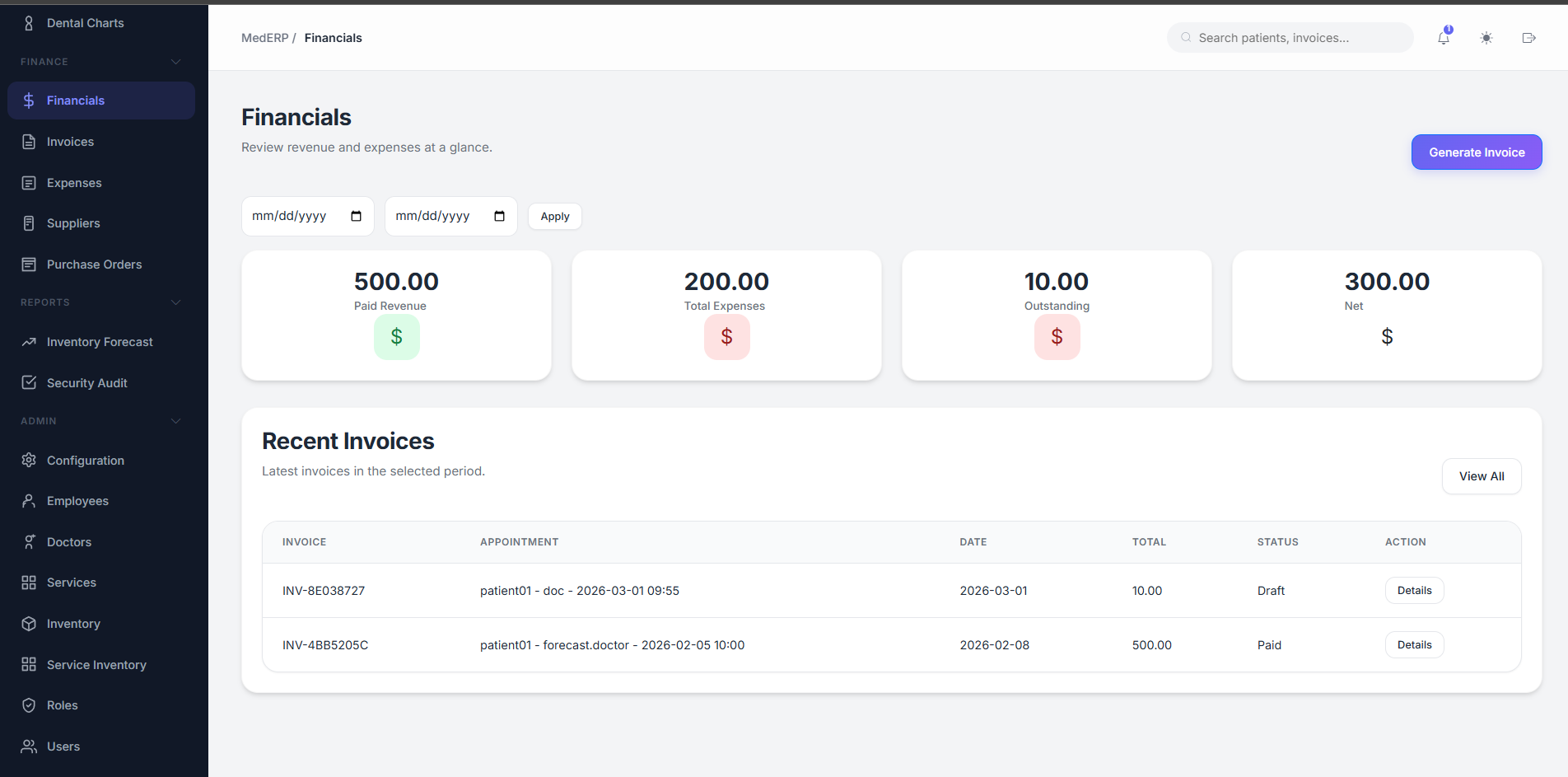Screen dimensions: 1568x777
Task: Collapse the Finance sidebar section
Action: click(x=175, y=62)
